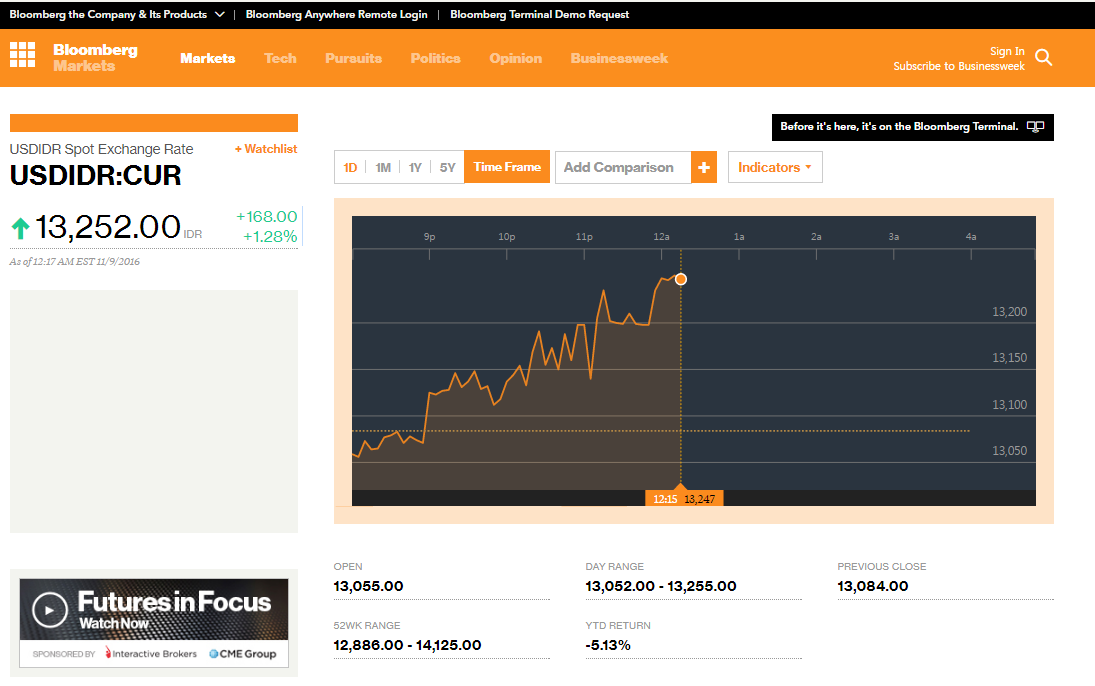This screenshot has height=686, width=1095.
Task: Click the Bloomberg Markets logo
Action: click(x=96, y=57)
